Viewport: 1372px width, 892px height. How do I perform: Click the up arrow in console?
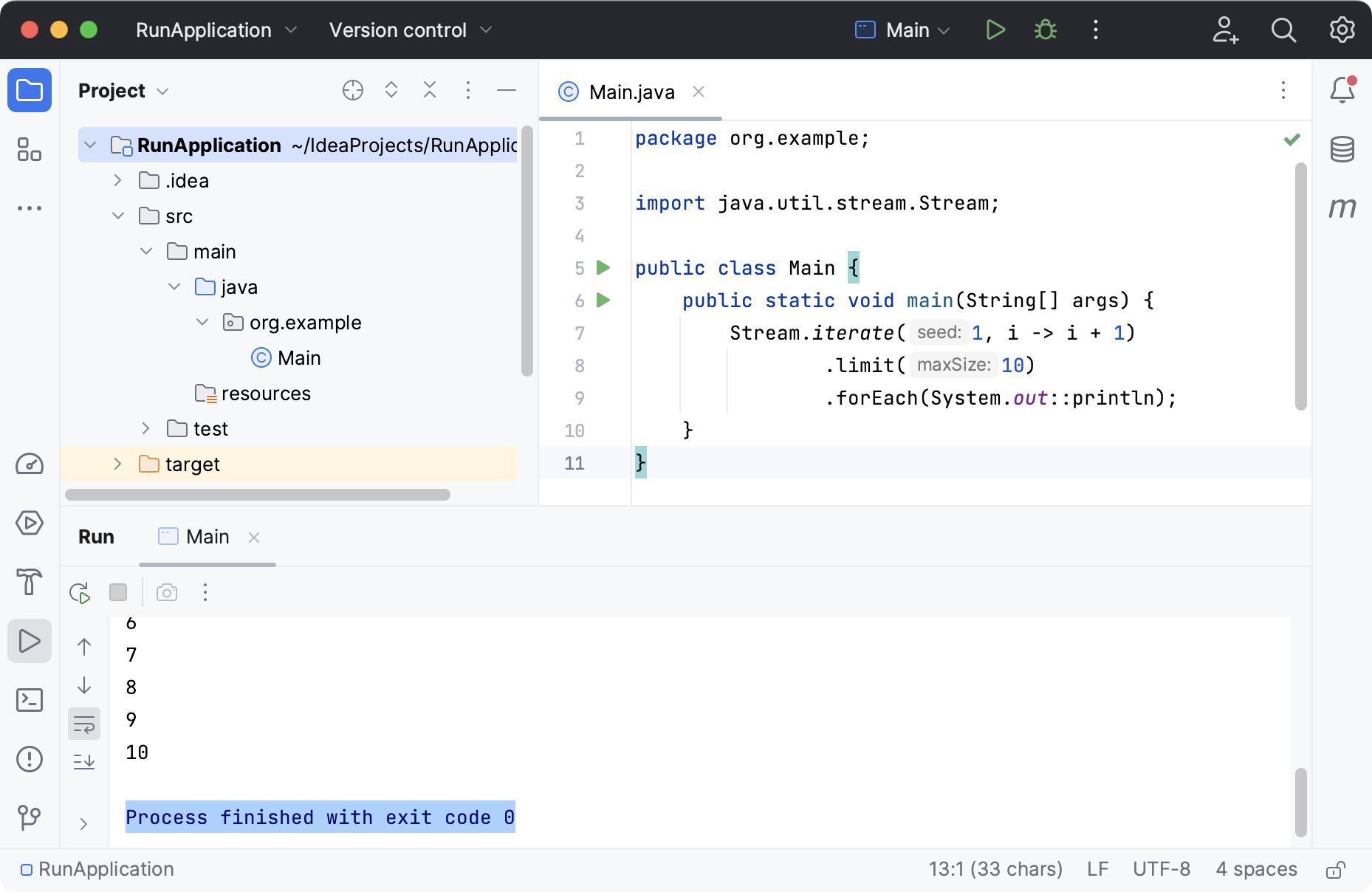tap(84, 647)
